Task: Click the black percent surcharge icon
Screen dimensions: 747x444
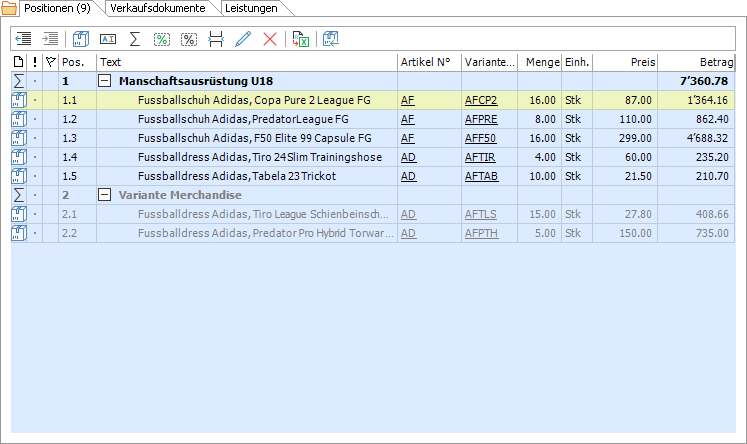Action: [x=189, y=39]
